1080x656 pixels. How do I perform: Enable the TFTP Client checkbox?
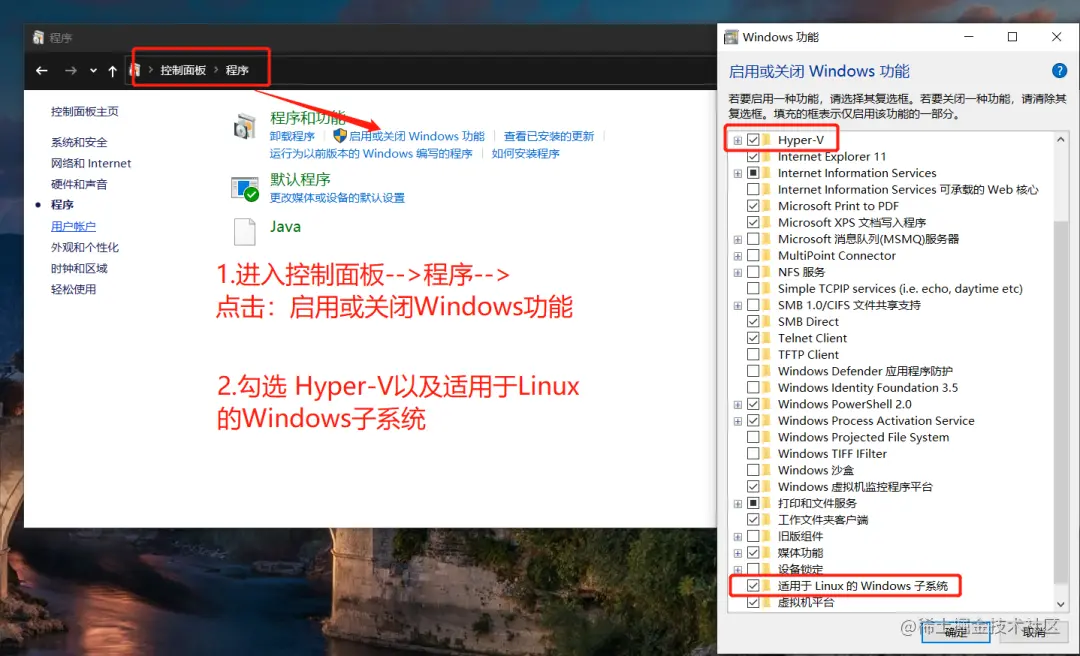tap(753, 355)
